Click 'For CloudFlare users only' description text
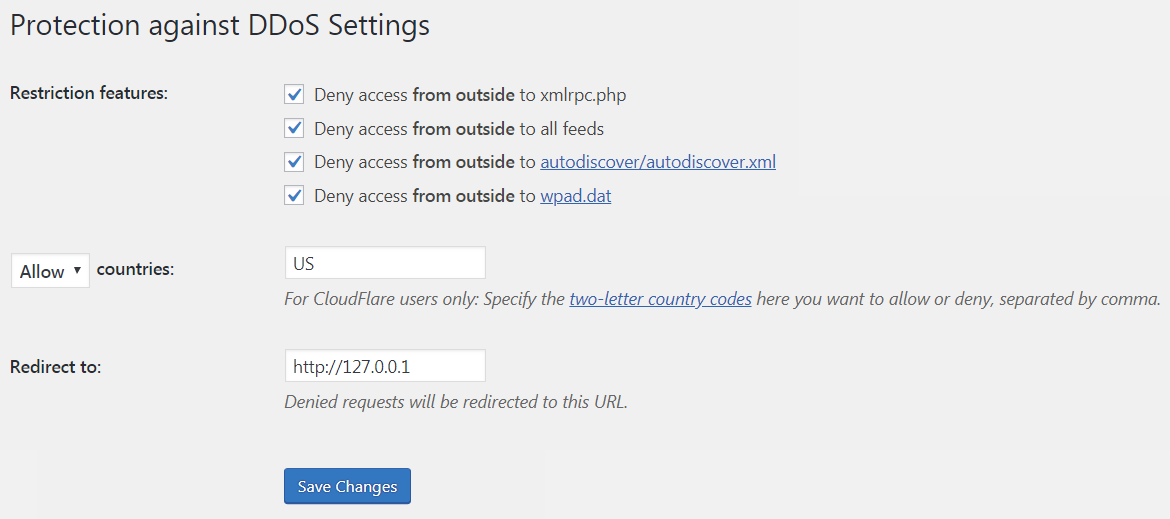Image resolution: width=1170 pixels, height=519 pixels. (722, 300)
